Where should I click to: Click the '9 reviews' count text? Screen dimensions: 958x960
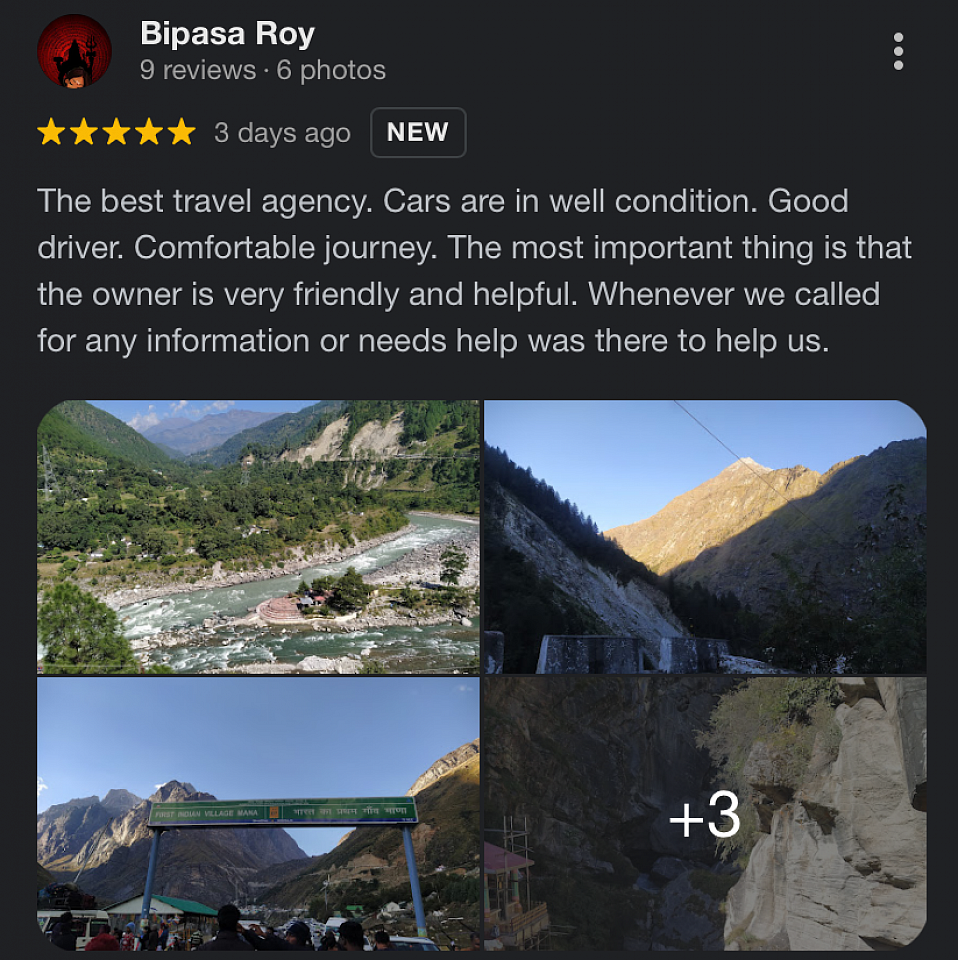[198, 70]
